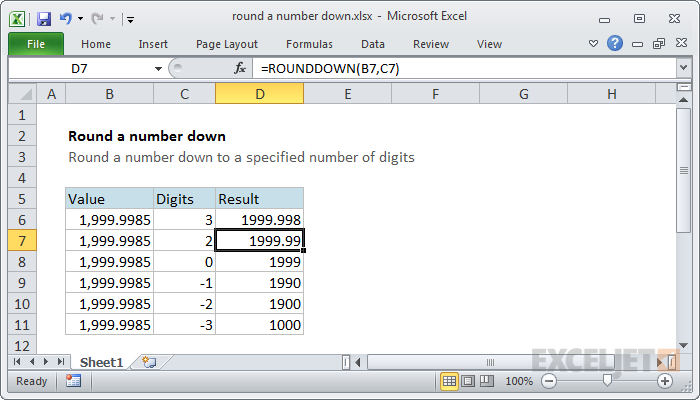Screen dimensions: 700x400
Task: Click the macro recording icon in status bar
Action: [x=73, y=381]
